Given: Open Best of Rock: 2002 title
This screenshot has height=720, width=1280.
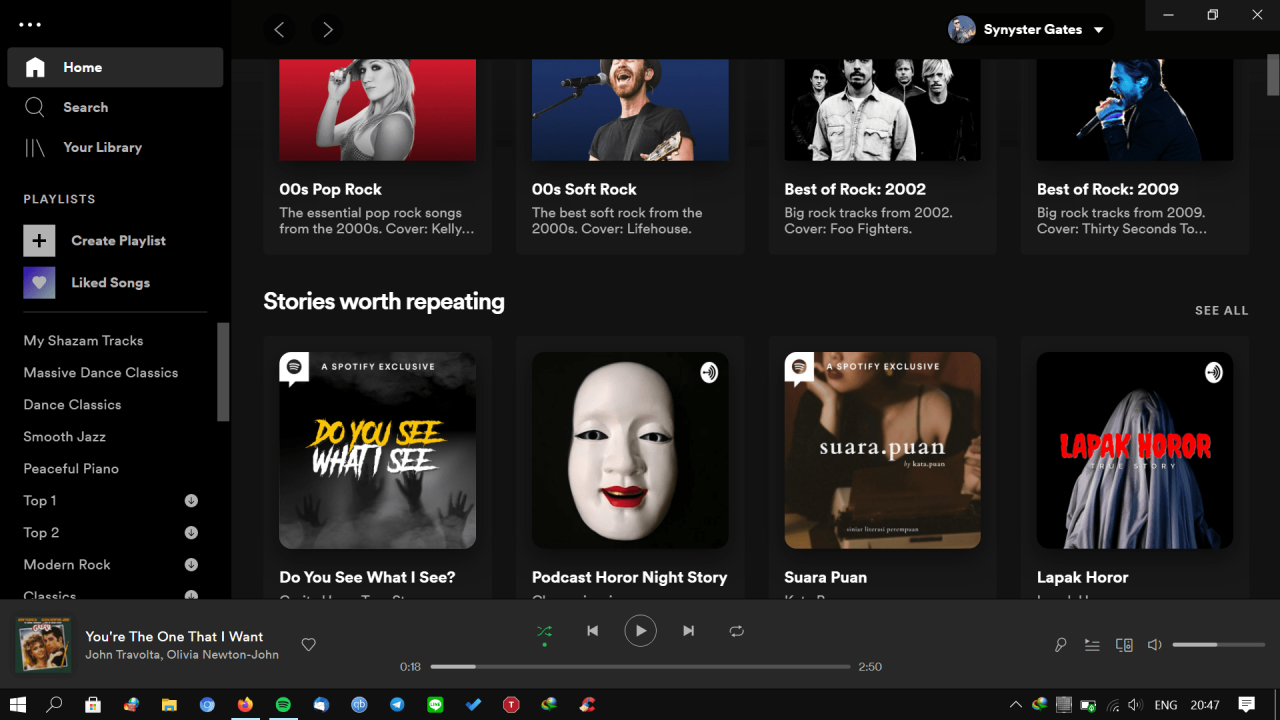Looking at the screenshot, I should (855, 189).
